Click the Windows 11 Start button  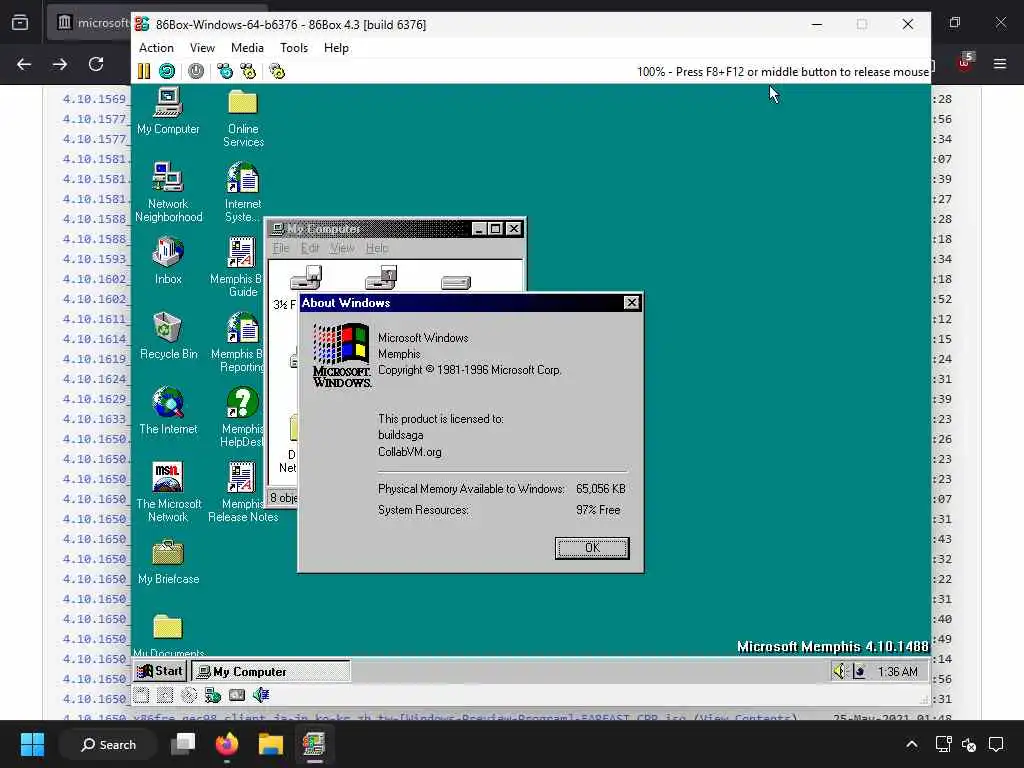(32, 744)
